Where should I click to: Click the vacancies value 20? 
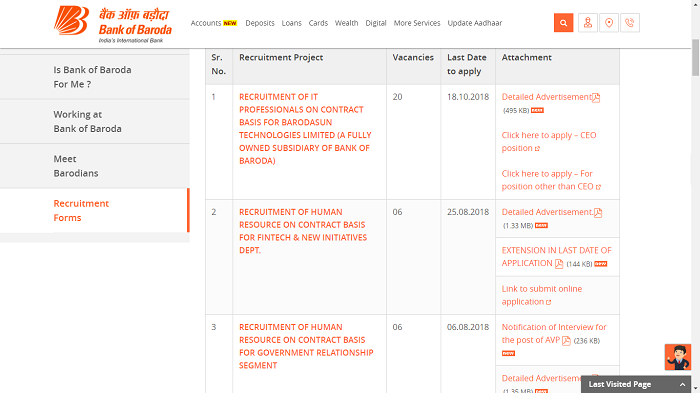(x=397, y=97)
